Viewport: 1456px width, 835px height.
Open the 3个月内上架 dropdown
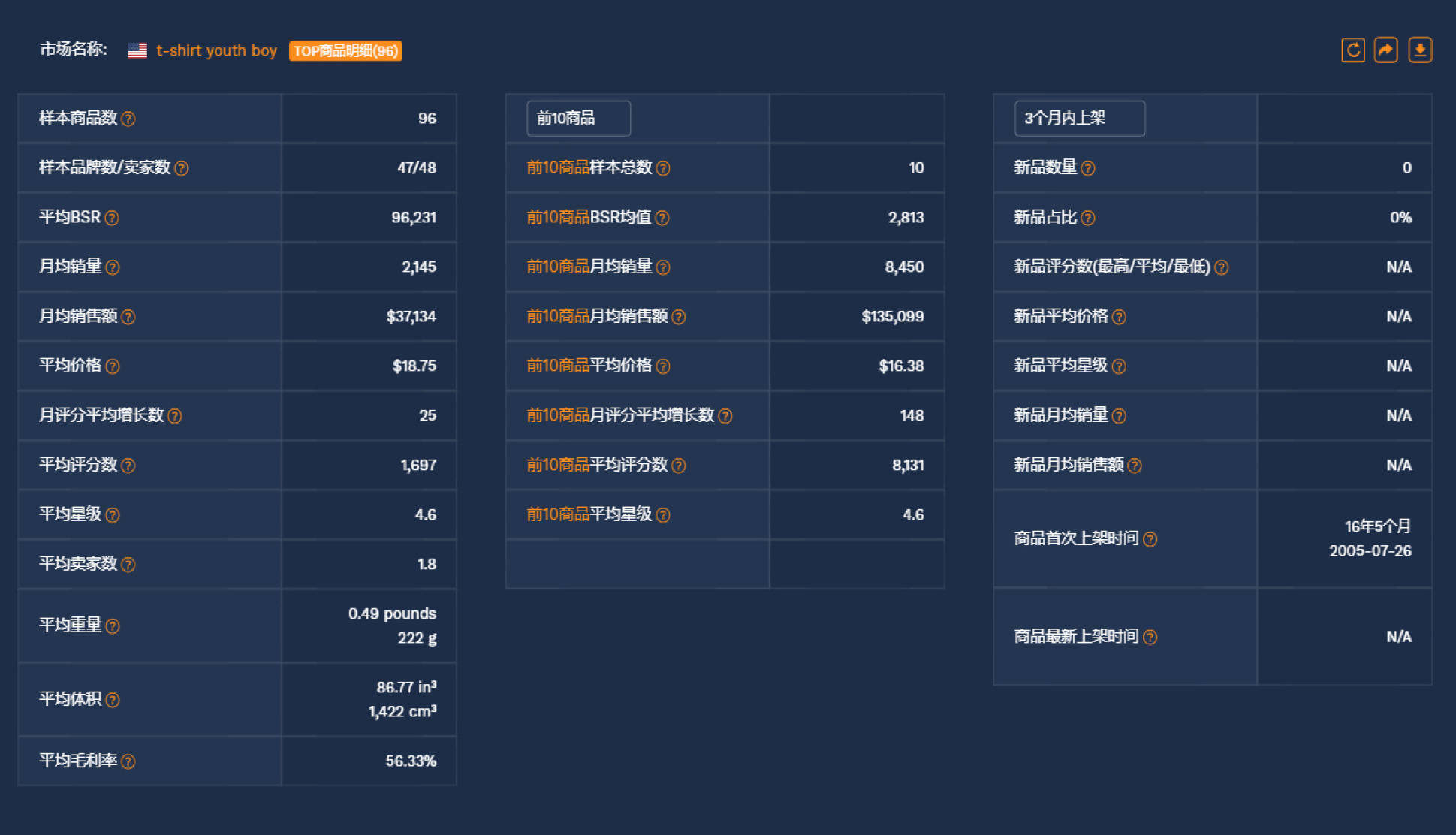click(1079, 118)
